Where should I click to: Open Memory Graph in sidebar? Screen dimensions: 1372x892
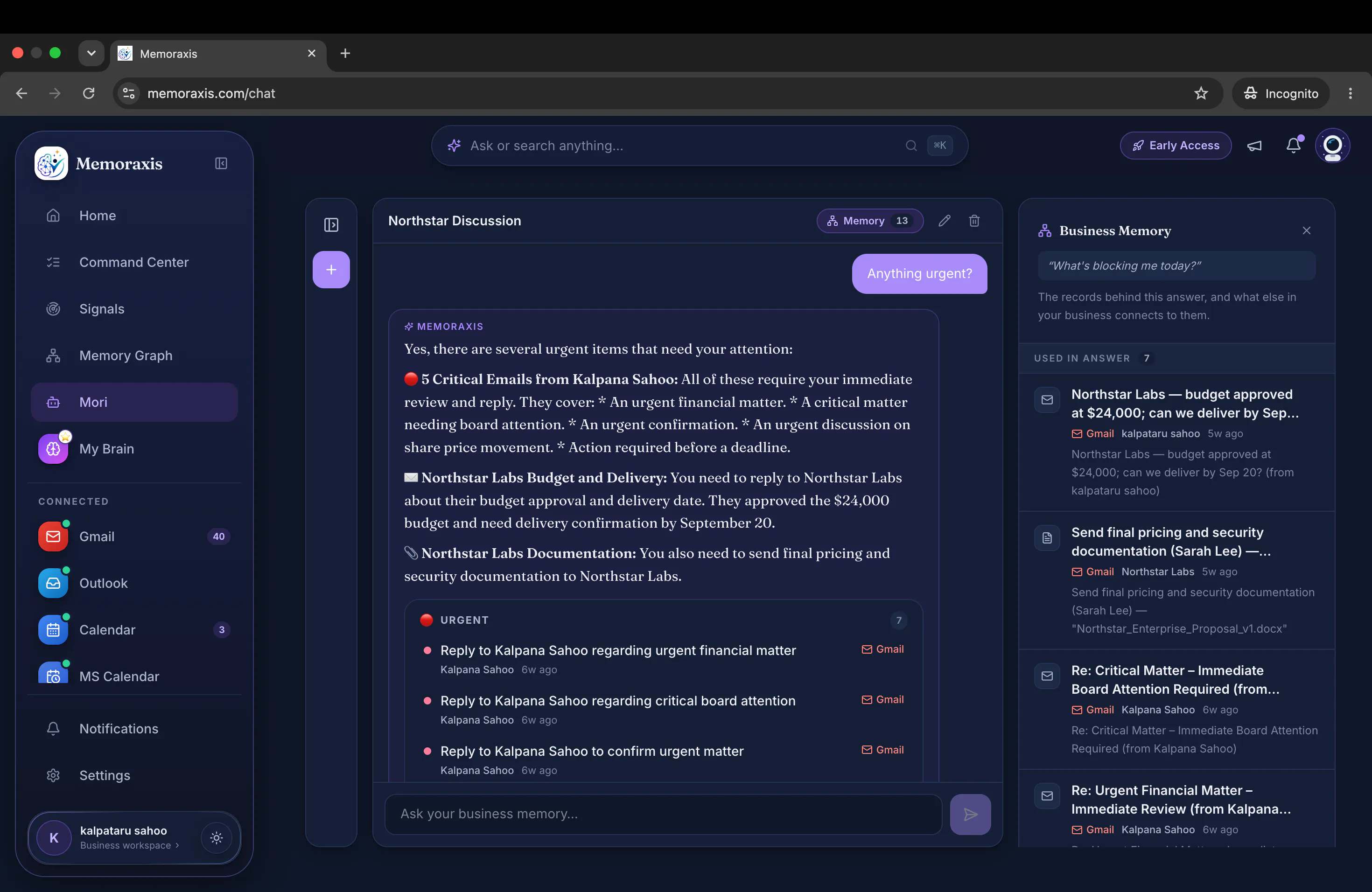pyautogui.click(x=134, y=355)
